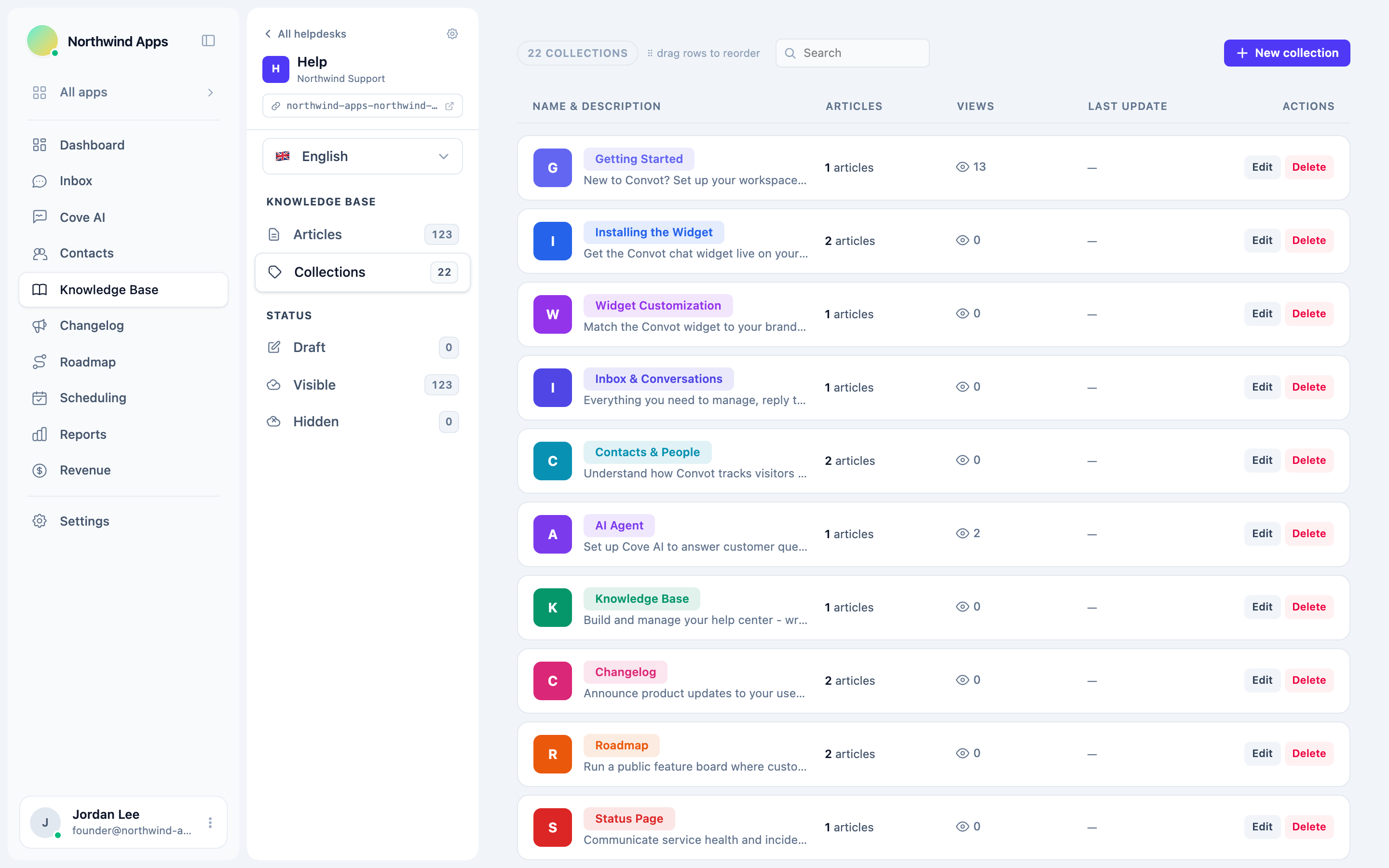Edit the Inbox & Conversations collection
The width and height of the screenshot is (1389, 868).
1262,387
